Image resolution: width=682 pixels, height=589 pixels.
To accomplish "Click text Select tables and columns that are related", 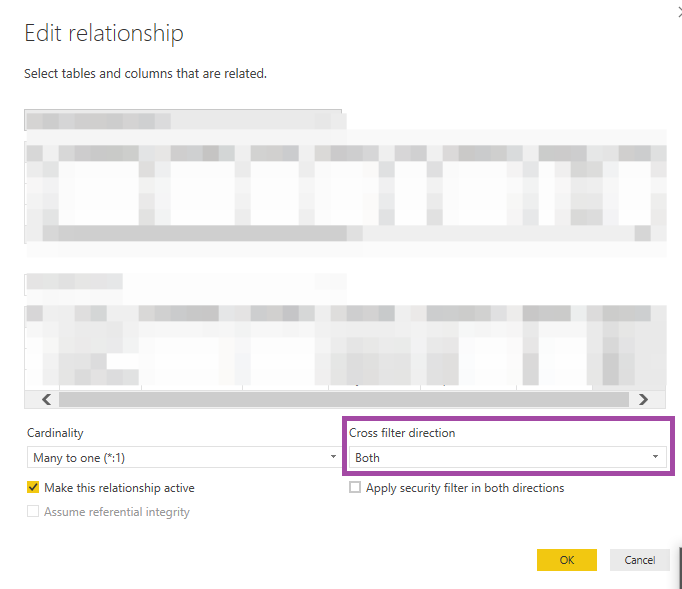I will pos(145,74).
